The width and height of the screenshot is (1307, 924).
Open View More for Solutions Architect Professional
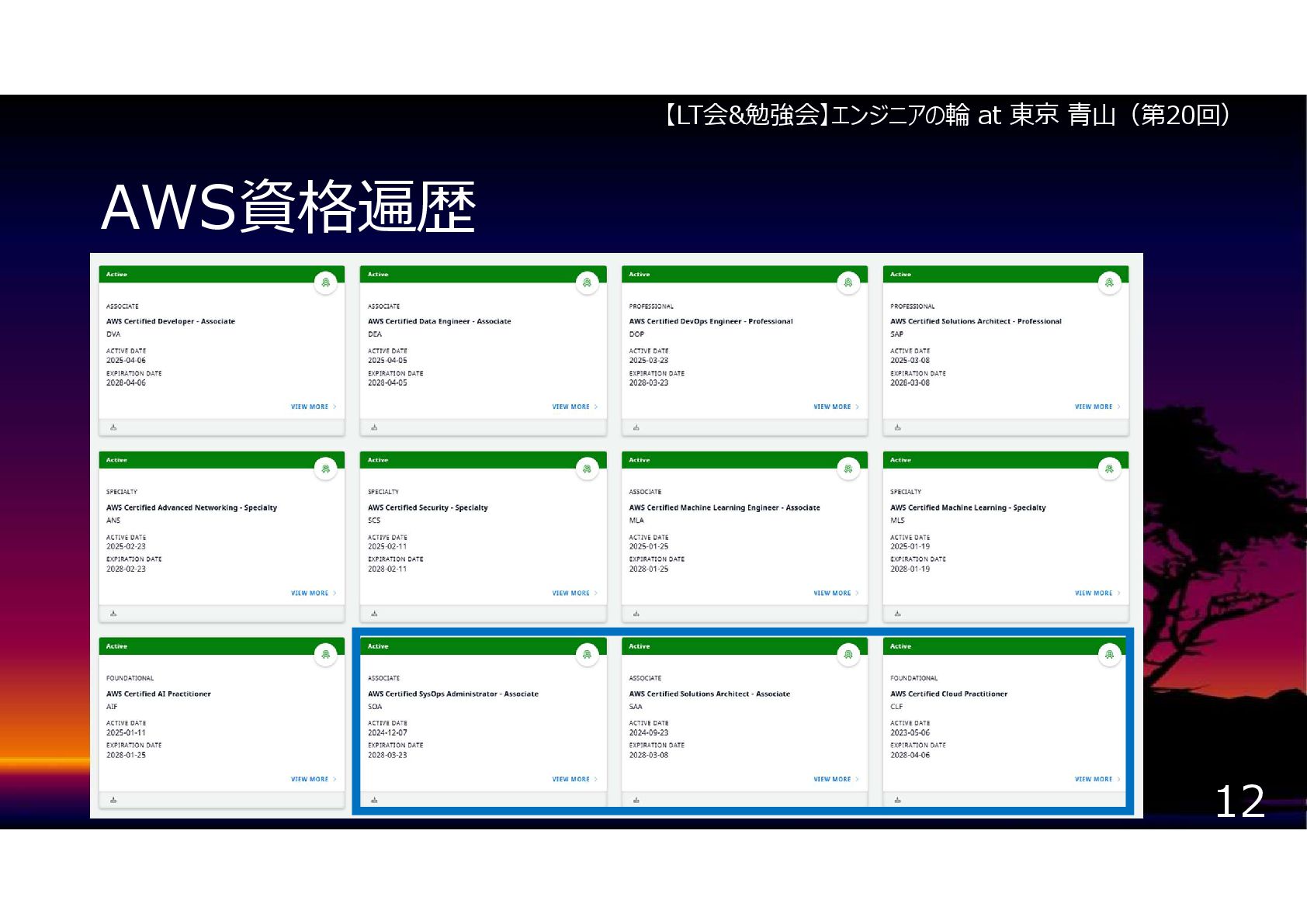coord(1097,407)
